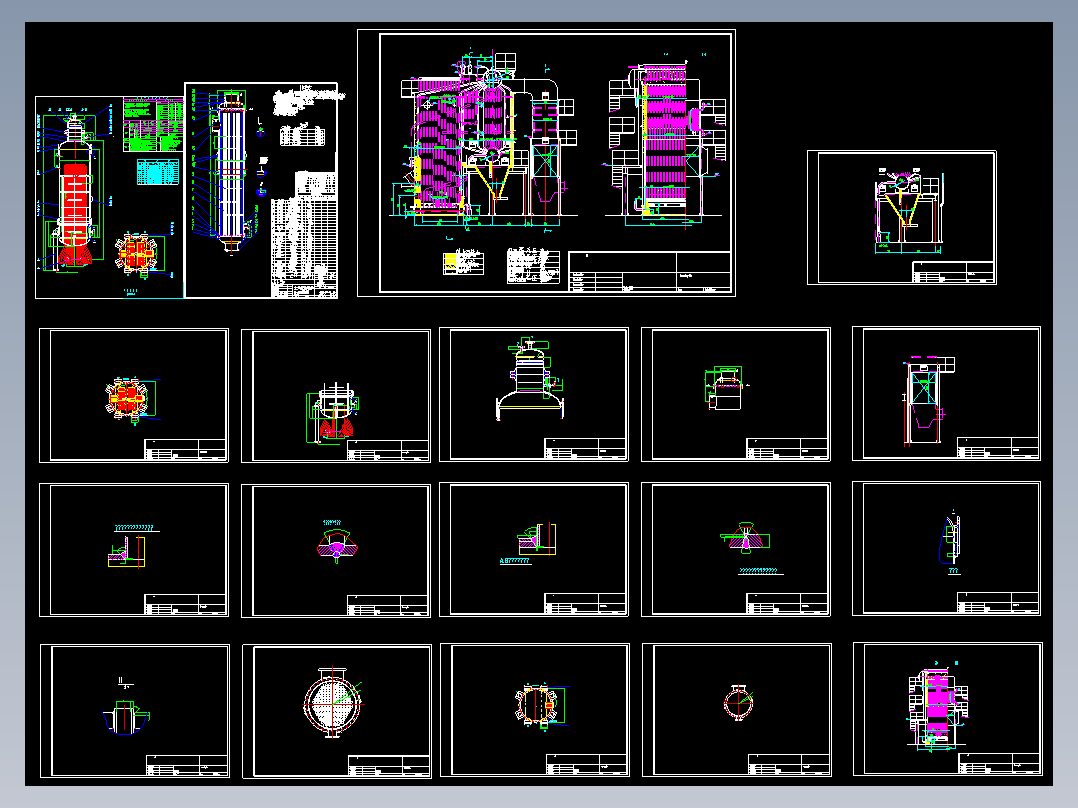Open the sheet with white vessel dome top
1078x808 pixels.
click(534, 394)
